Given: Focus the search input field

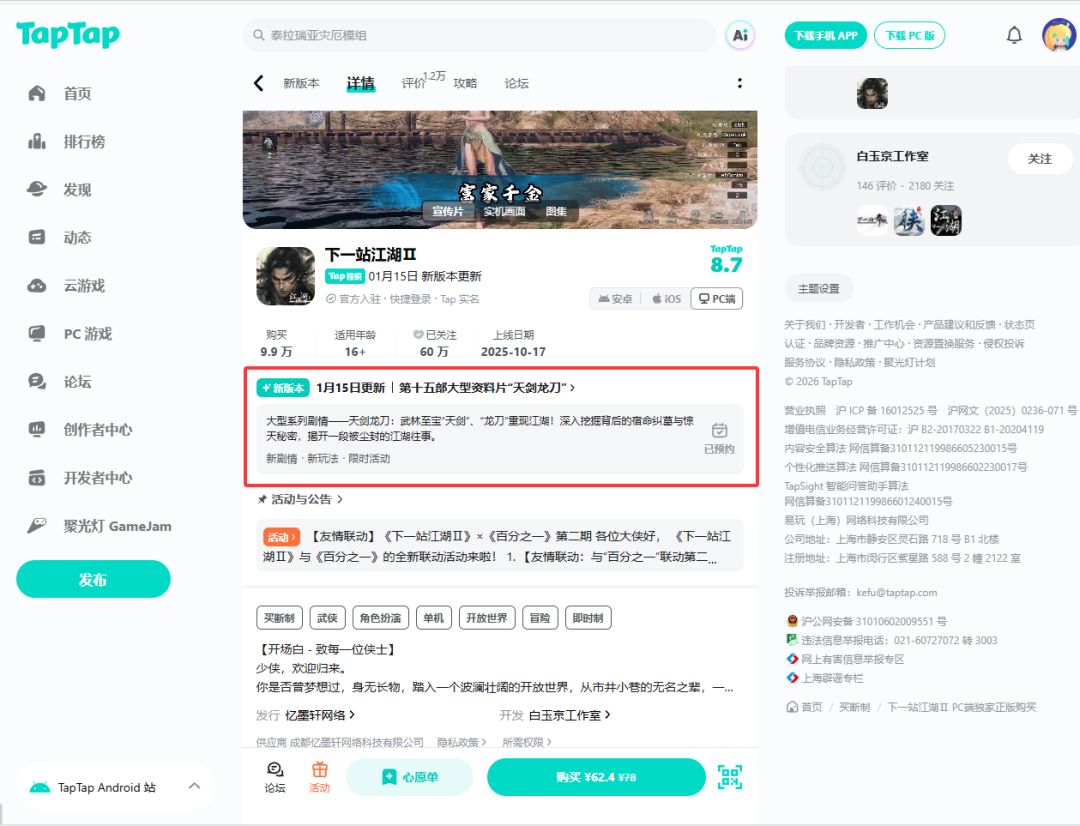Looking at the screenshot, I should [479, 35].
